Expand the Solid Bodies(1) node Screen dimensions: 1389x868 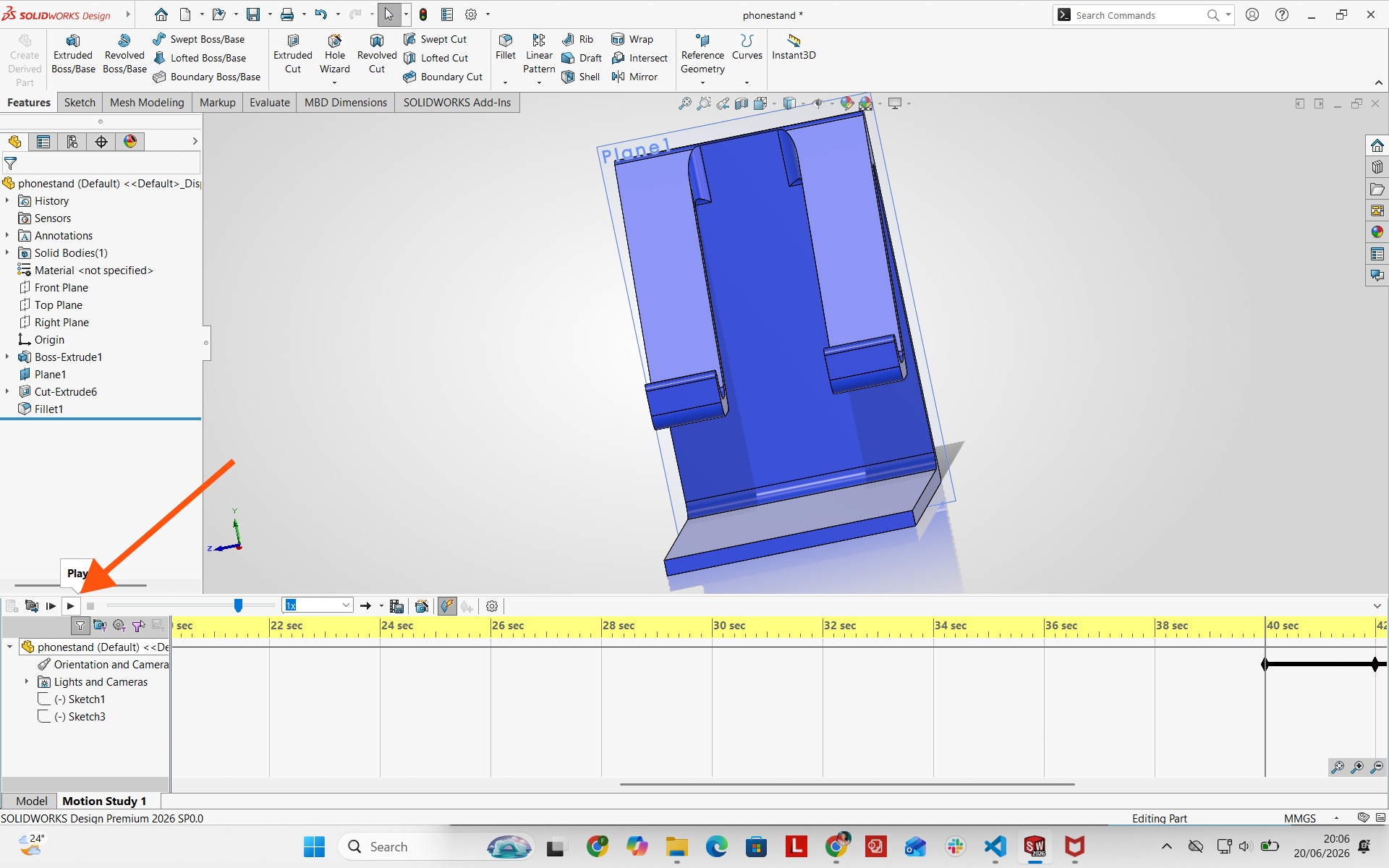pos(7,252)
